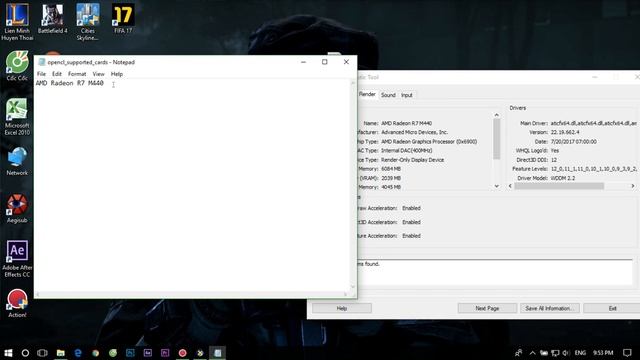Click the Drivers horizontal scrollbar thumb

coord(559,186)
